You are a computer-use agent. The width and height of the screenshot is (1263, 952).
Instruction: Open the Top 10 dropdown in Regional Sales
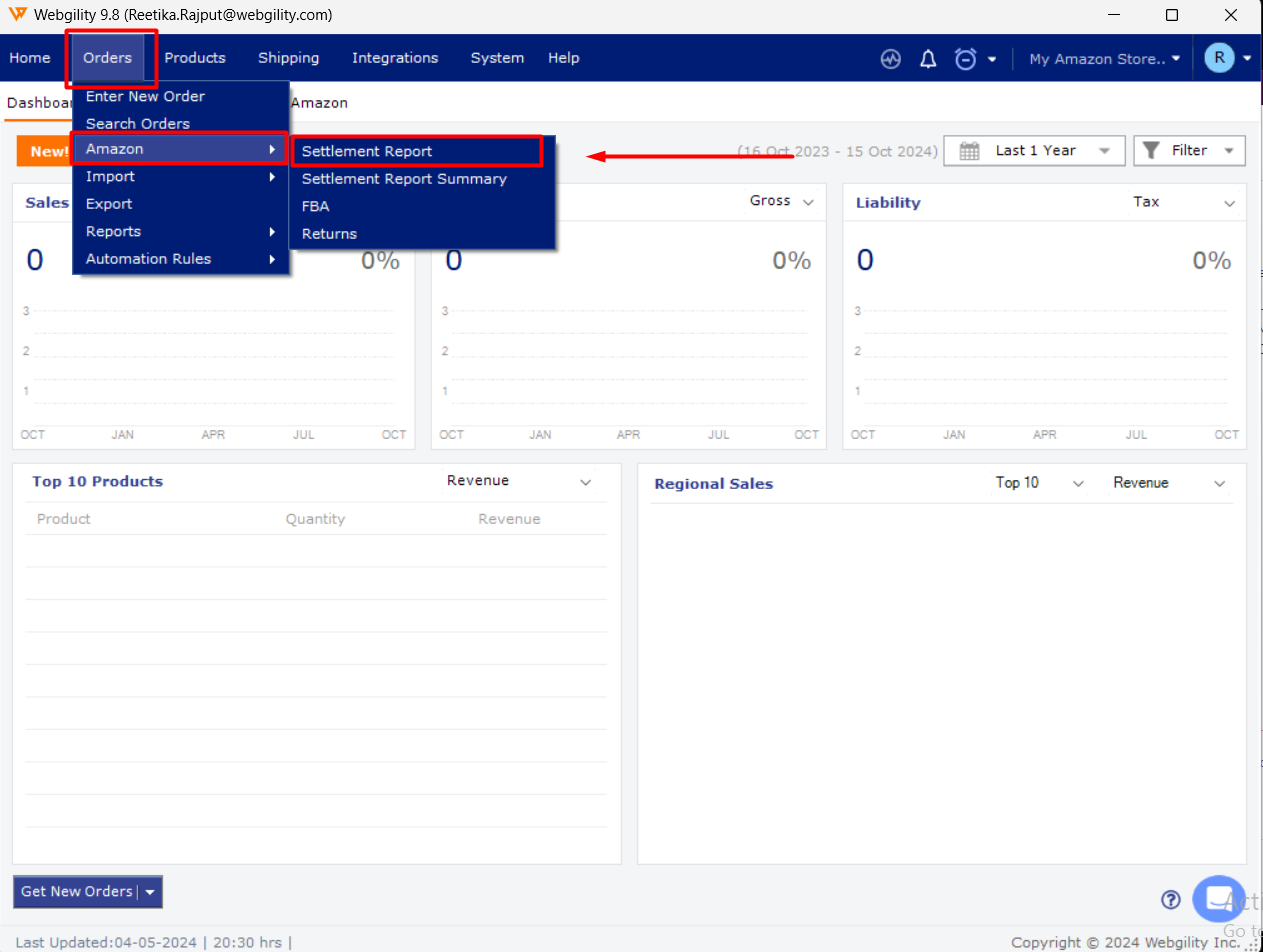1039,483
